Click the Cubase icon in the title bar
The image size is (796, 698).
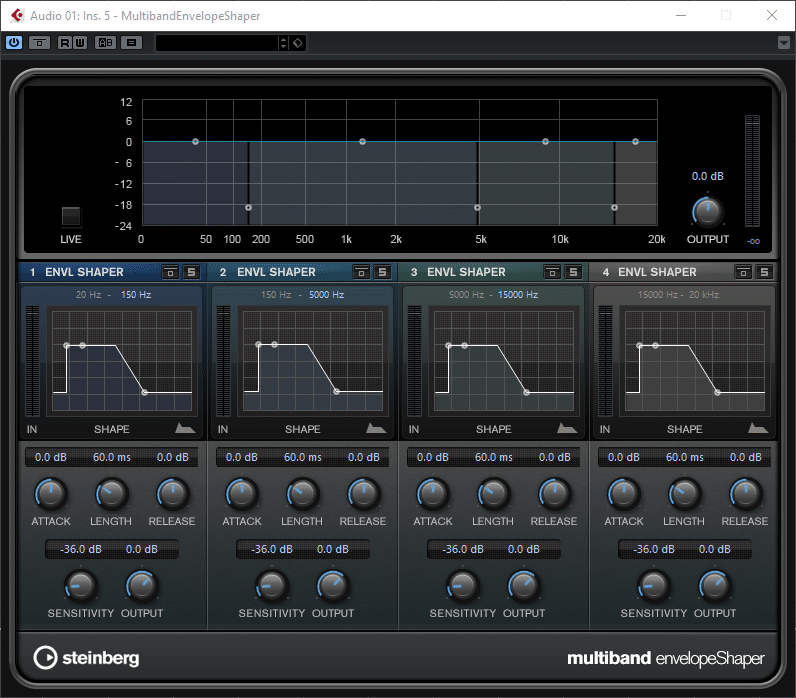(17, 15)
